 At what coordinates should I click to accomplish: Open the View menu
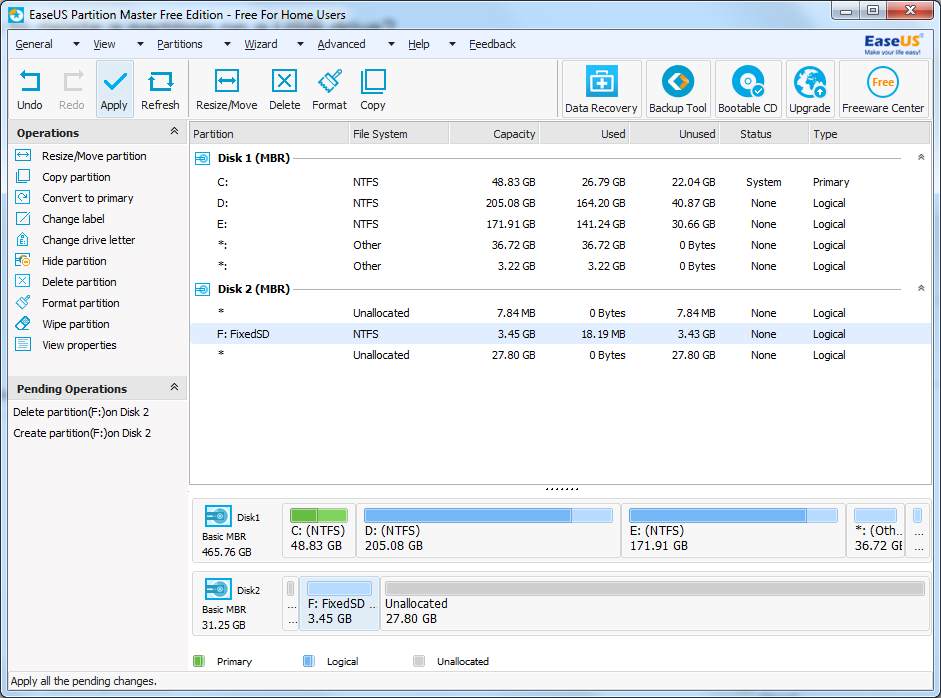click(x=104, y=44)
